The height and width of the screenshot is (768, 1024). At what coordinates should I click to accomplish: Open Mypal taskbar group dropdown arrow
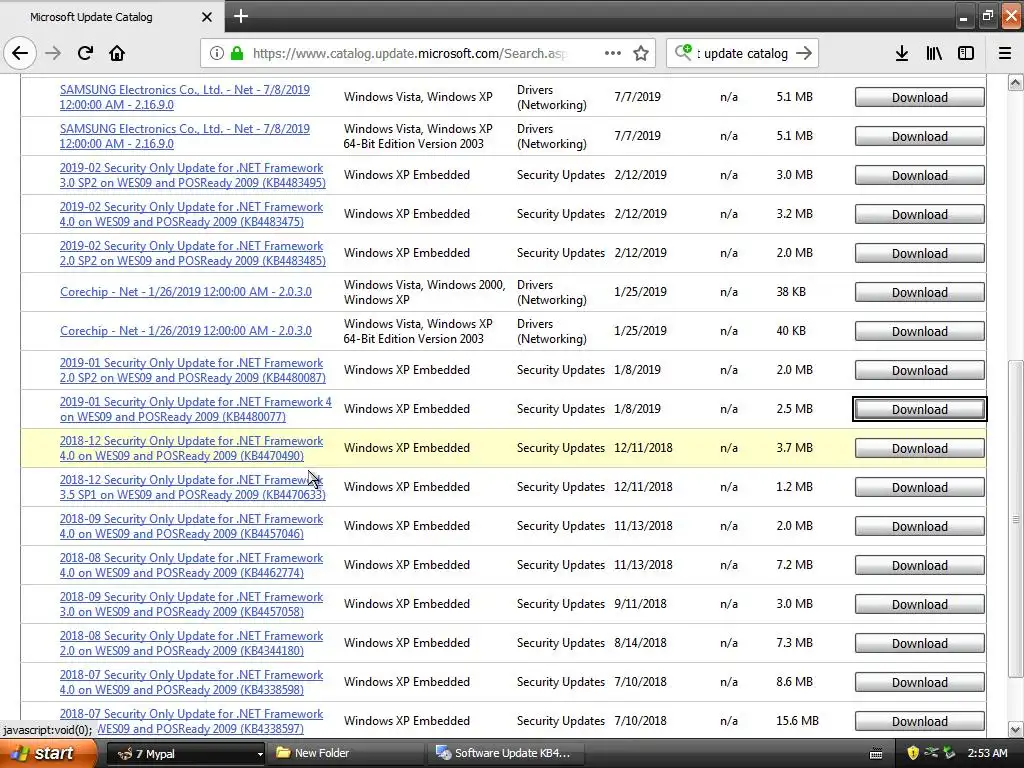pyautogui.click(x=259, y=754)
